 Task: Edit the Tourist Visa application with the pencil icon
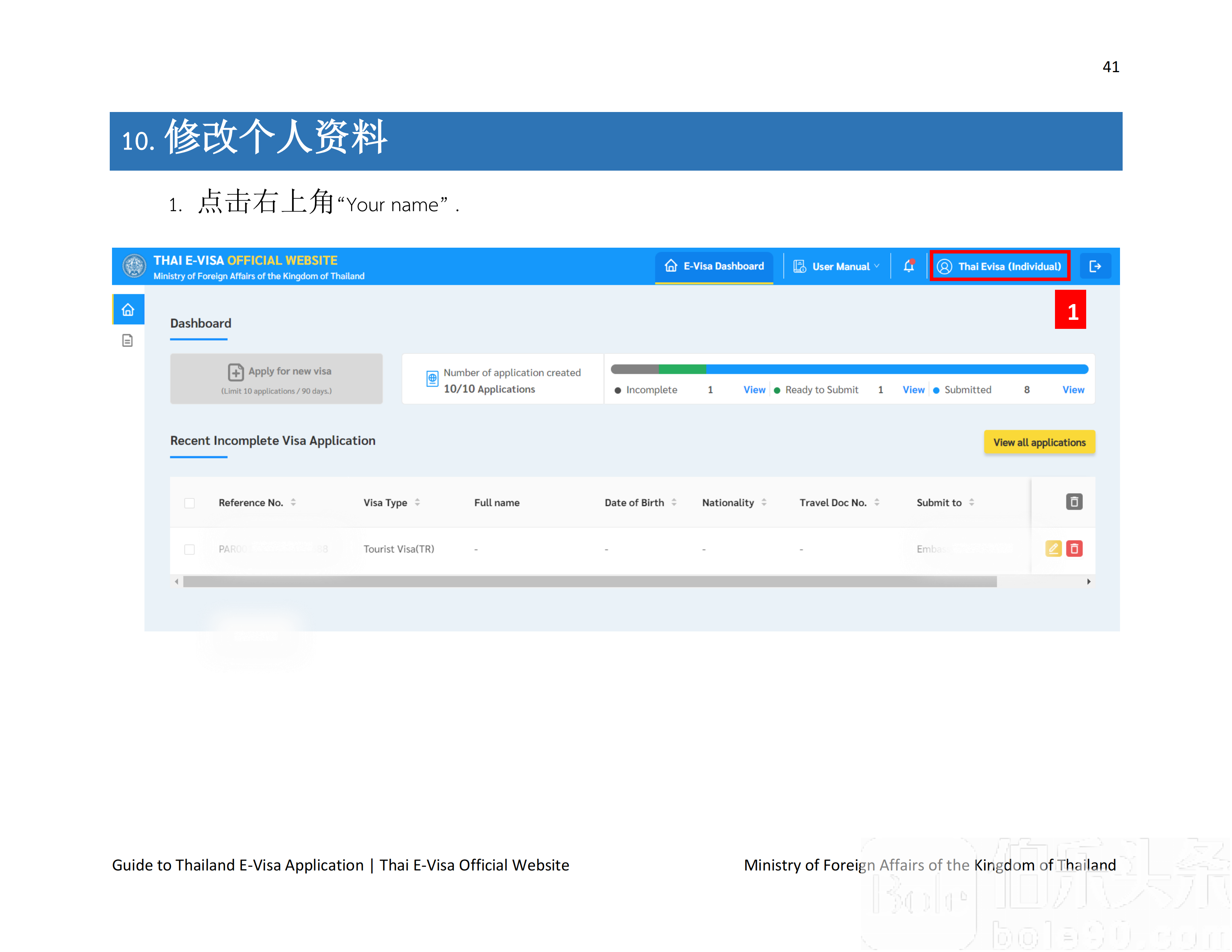coord(1053,548)
